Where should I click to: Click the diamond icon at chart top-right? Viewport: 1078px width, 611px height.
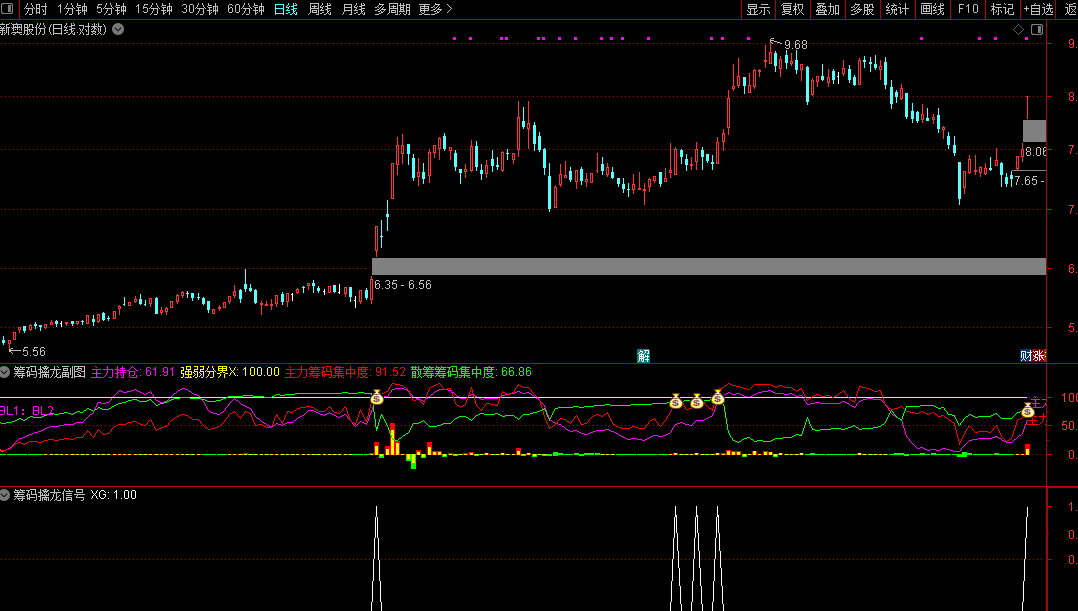tap(1019, 30)
